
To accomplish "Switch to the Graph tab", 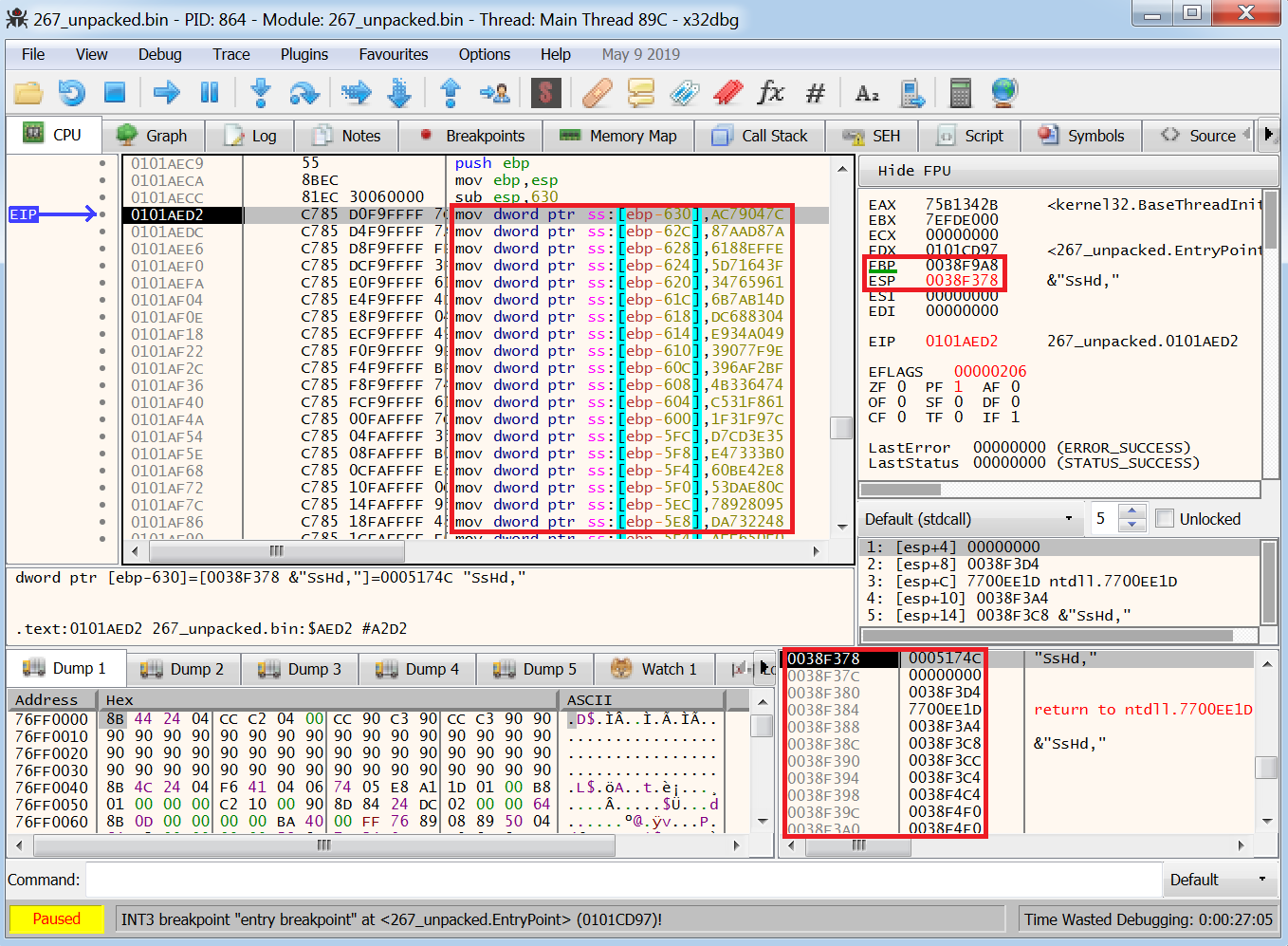I will point(152,136).
